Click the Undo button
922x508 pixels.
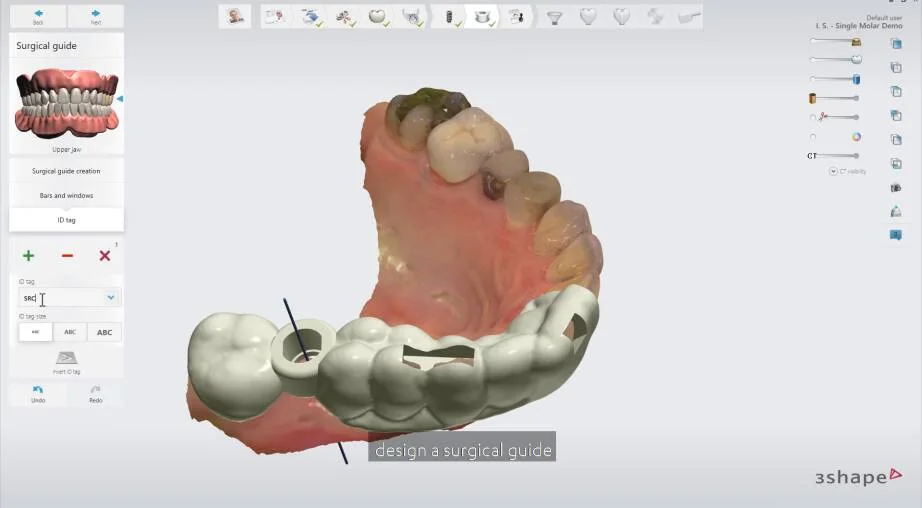click(38, 393)
